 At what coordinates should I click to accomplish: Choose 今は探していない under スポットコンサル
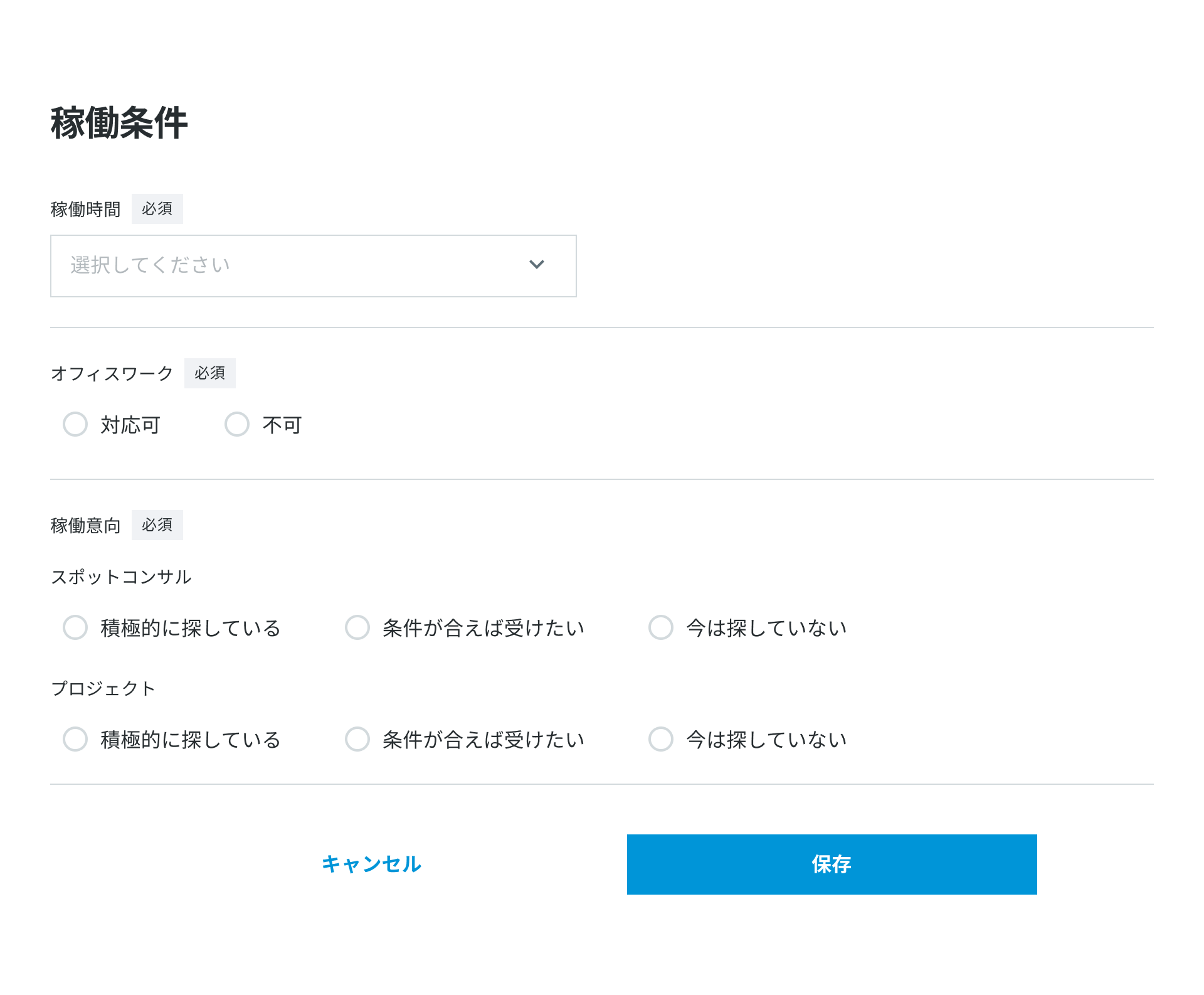[x=661, y=627]
